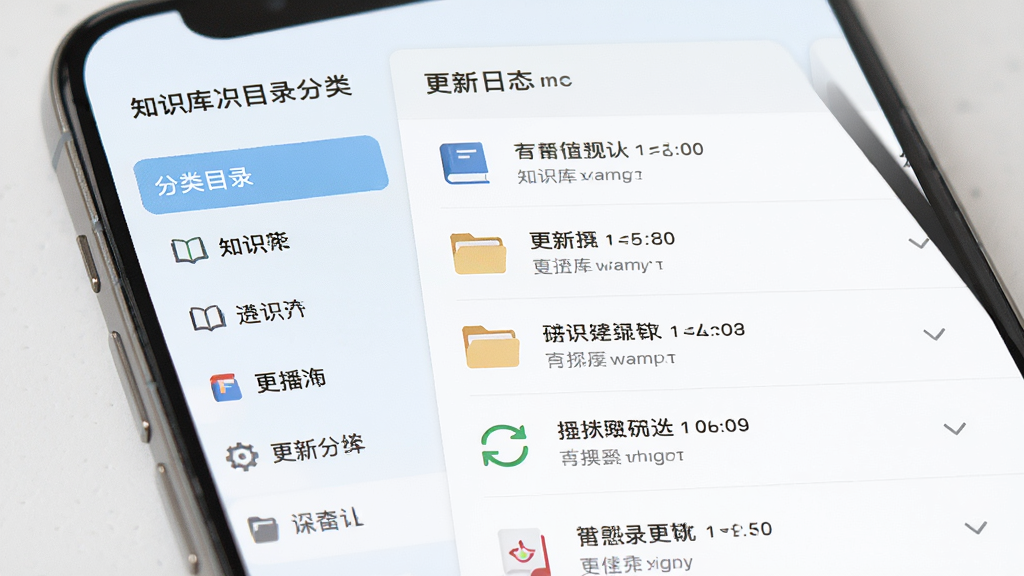The width and height of the screenshot is (1024, 576).
Task: Select the red and blue book's sidebar label
Action: pyautogui.click(x=290, y=380)
